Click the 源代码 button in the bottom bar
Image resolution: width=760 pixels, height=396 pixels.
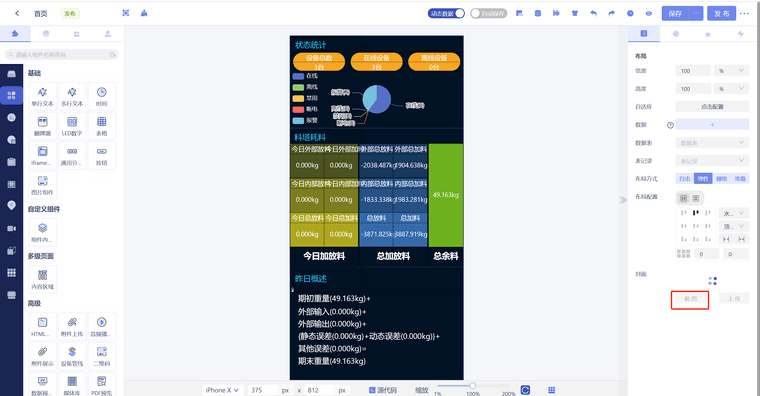pos(383,390)
